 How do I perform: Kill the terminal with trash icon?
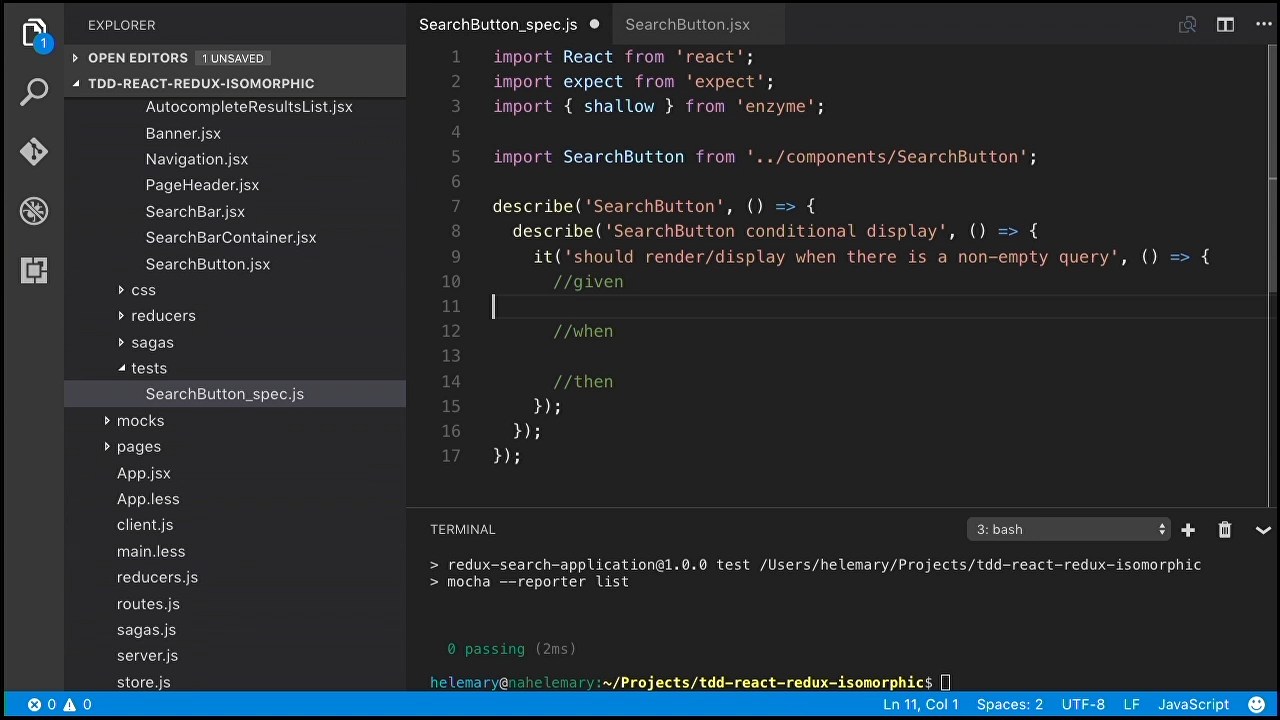coord(1225,530)
